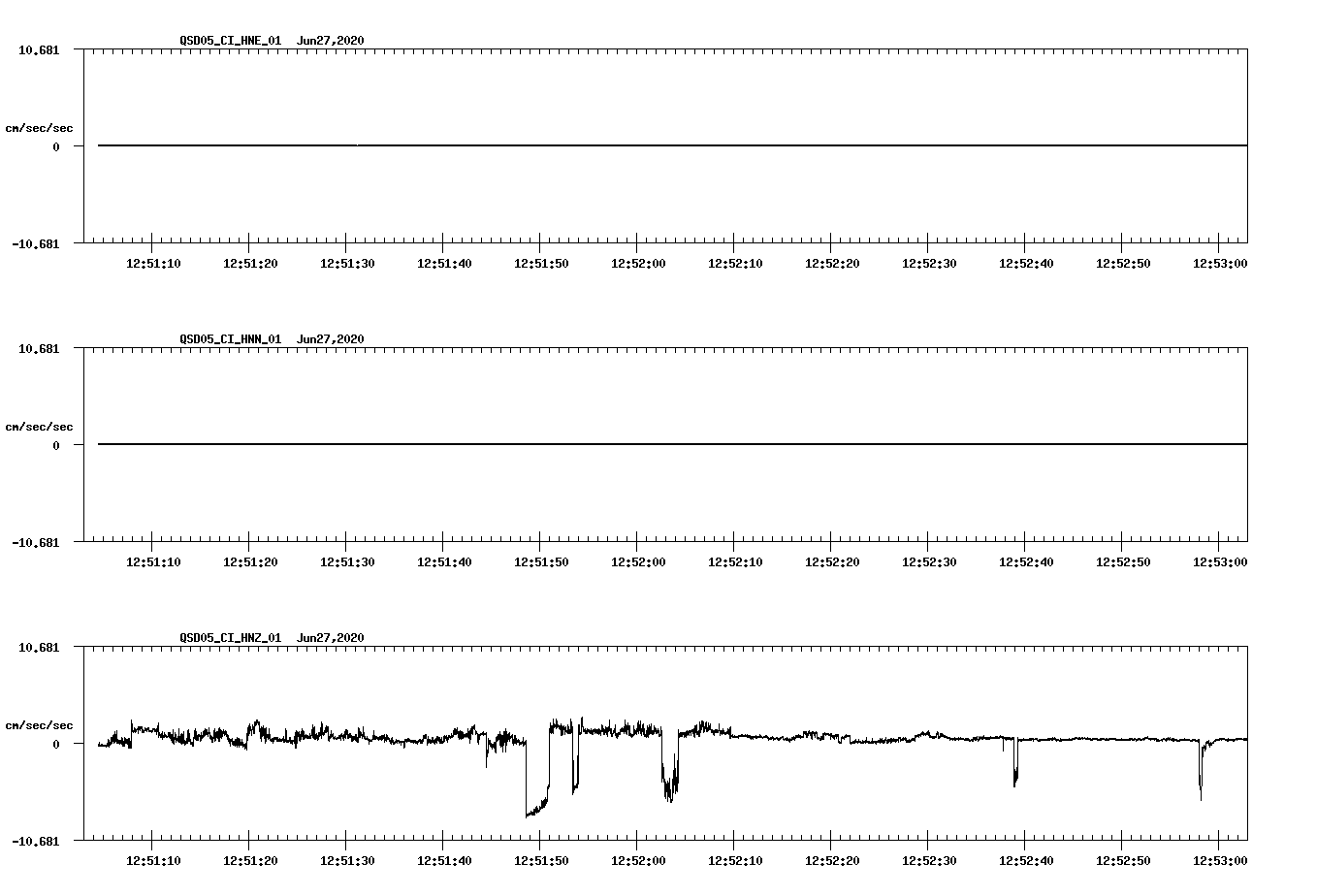This screenshot has width=1317, height=896.
Task: Click the Jun27,2020 date on HNE chart
Action: [331, 41]
